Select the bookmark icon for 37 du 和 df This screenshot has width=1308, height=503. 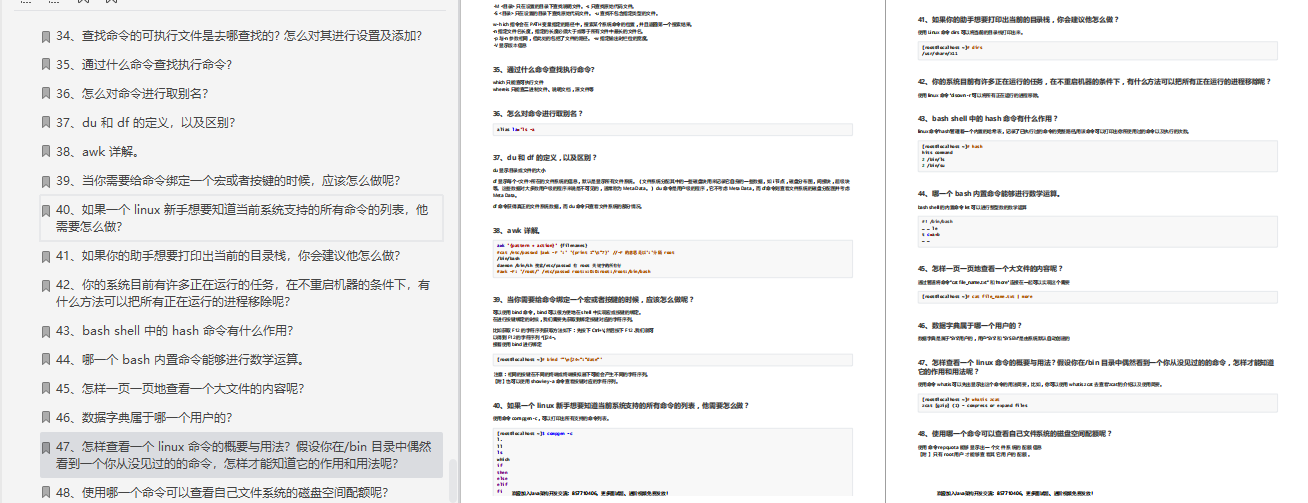click(x=46, y=123)
